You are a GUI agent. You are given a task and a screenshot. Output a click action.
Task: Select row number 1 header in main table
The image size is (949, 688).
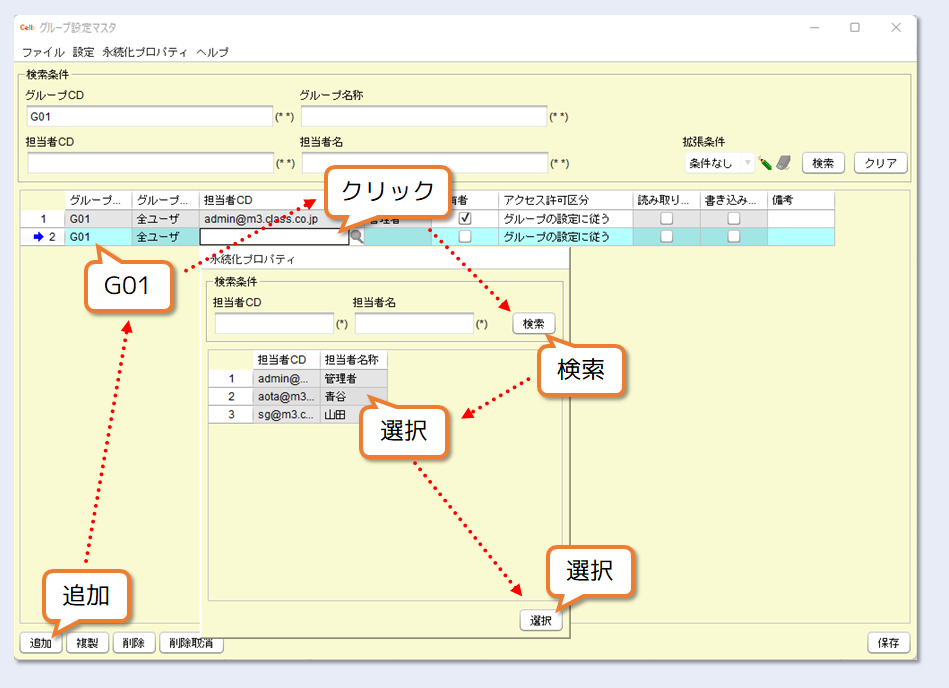pyautogui.click(x=43, y=218)
